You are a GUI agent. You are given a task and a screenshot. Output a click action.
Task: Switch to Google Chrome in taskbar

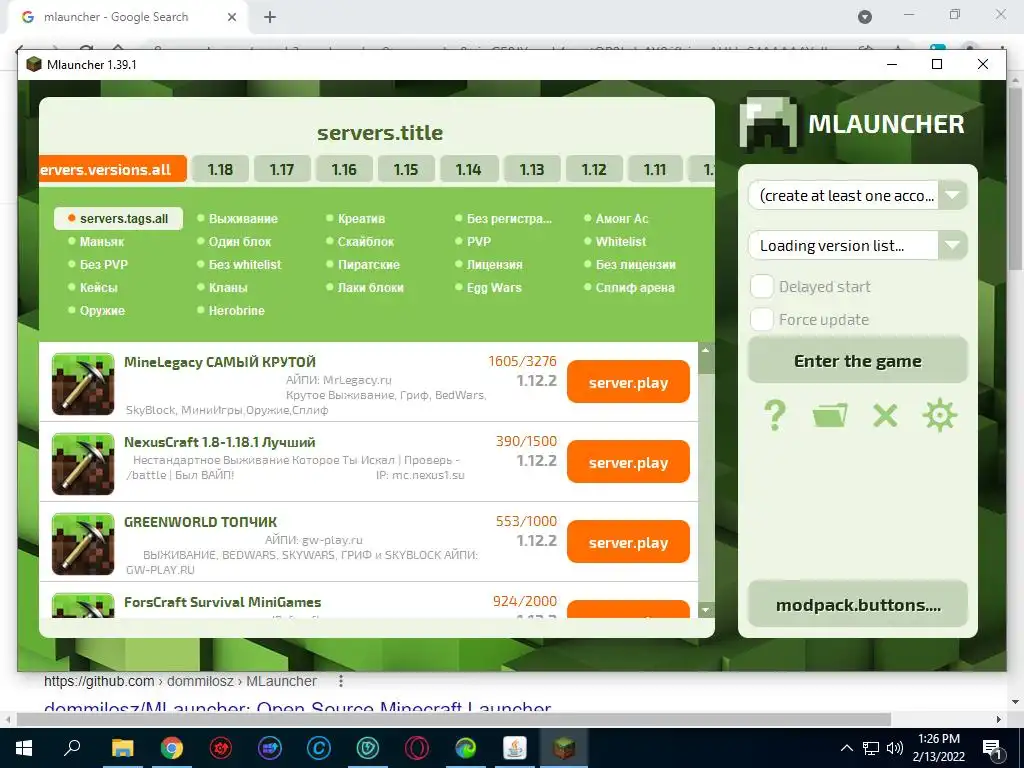pos(172,748)
